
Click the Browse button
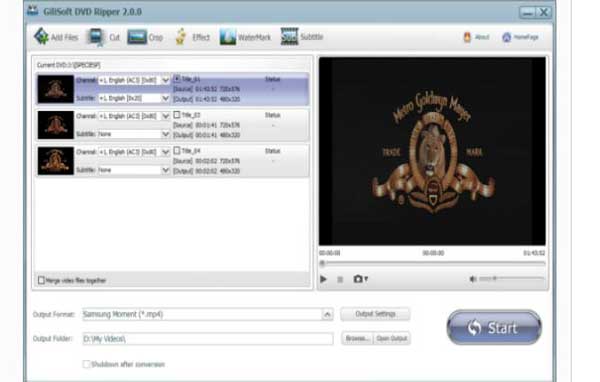tap(357, 338)
